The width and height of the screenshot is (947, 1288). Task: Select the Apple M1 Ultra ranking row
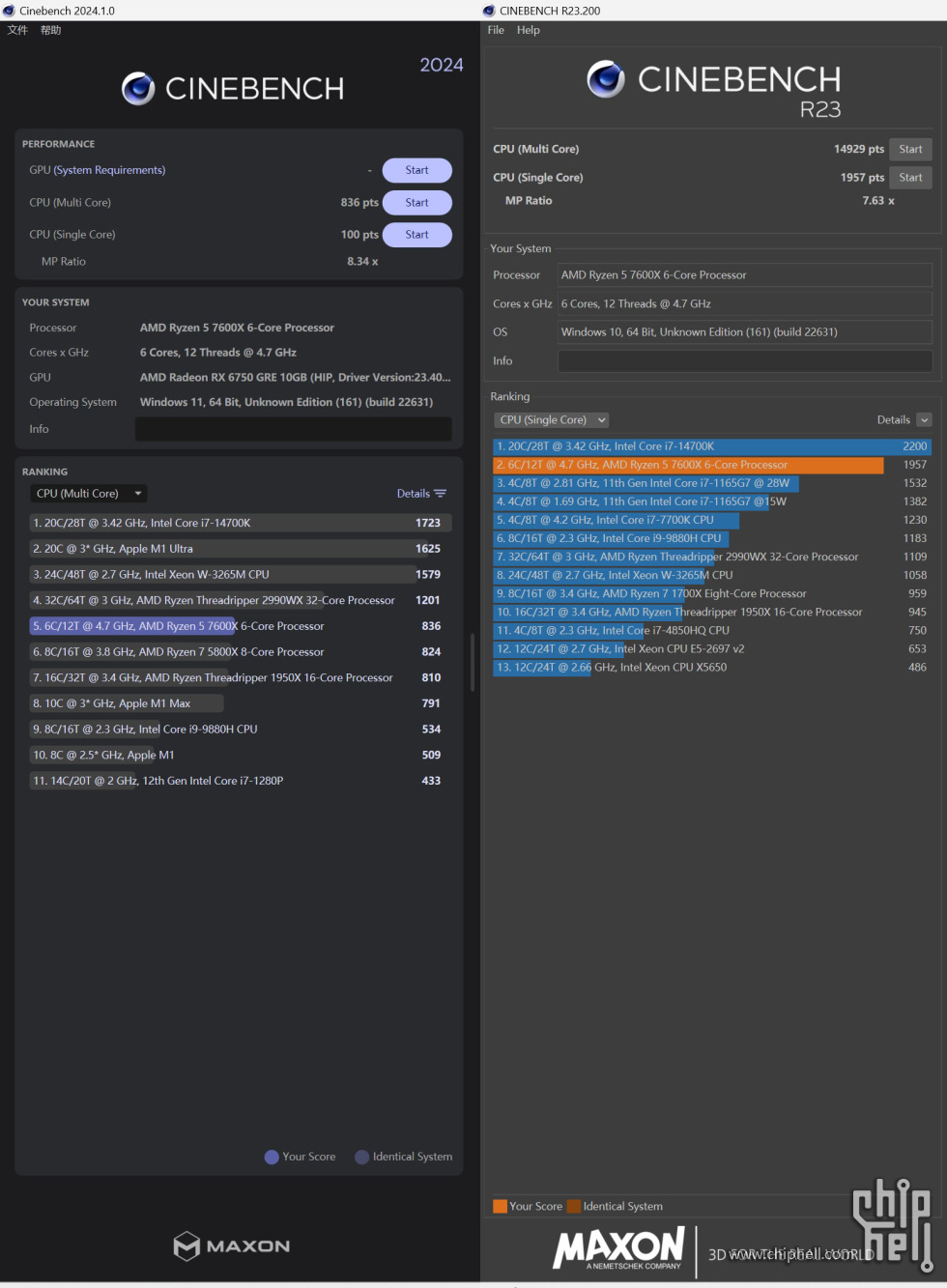pyautogui.click(x=239, y=549)
